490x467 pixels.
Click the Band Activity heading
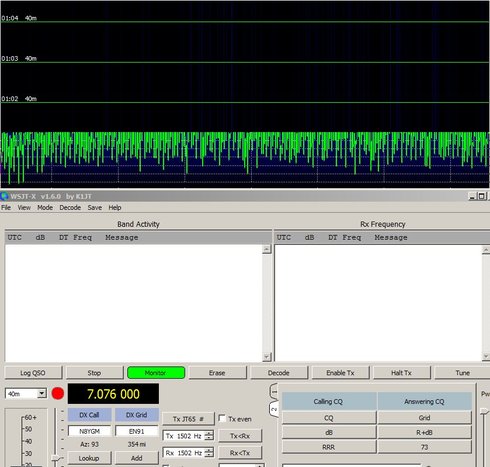[x=138, y=224]
